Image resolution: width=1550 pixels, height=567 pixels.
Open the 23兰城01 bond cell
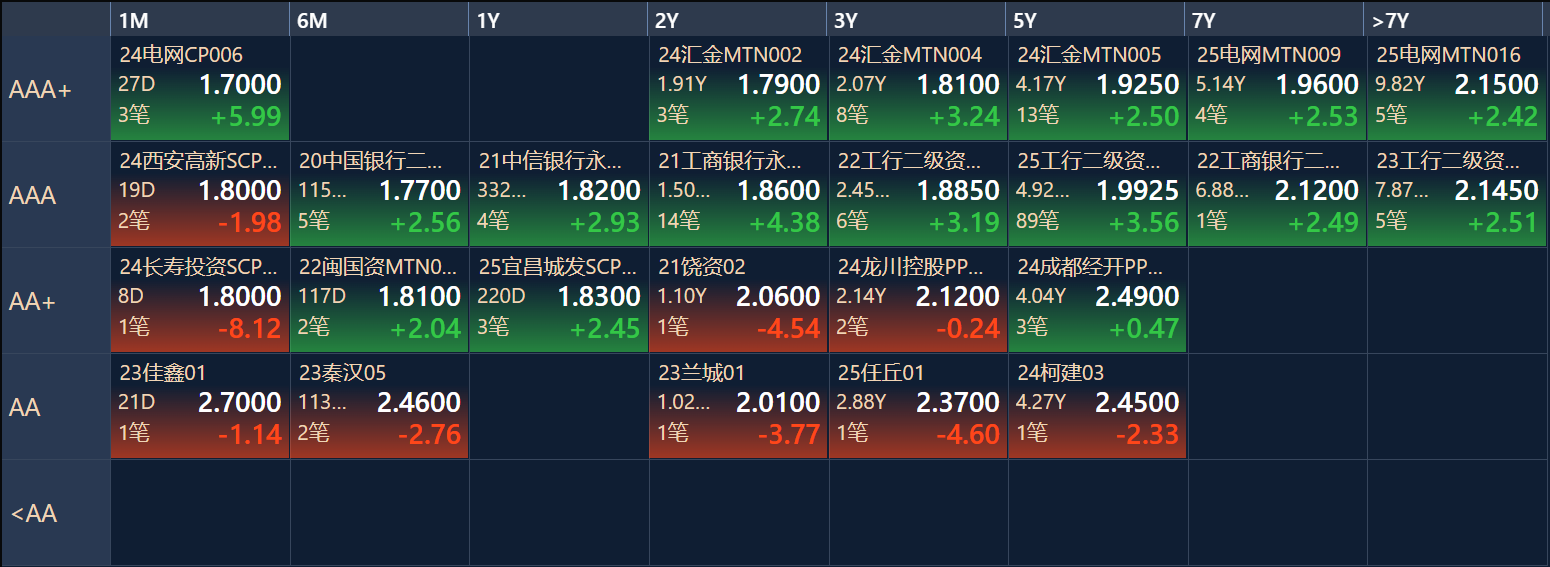pyautogui.click(x=738, y=408)
